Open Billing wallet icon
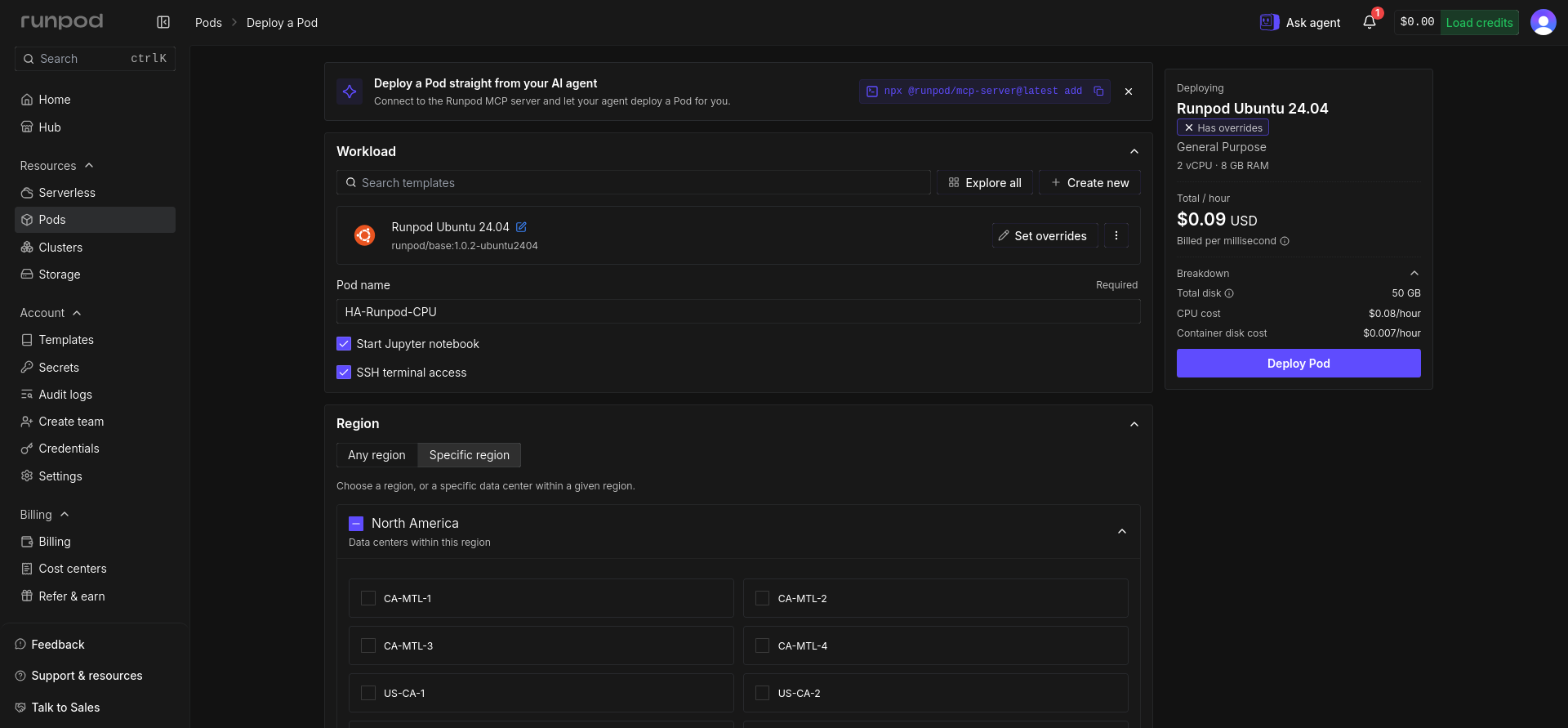The image size is (1568, 728). [27, 542]
